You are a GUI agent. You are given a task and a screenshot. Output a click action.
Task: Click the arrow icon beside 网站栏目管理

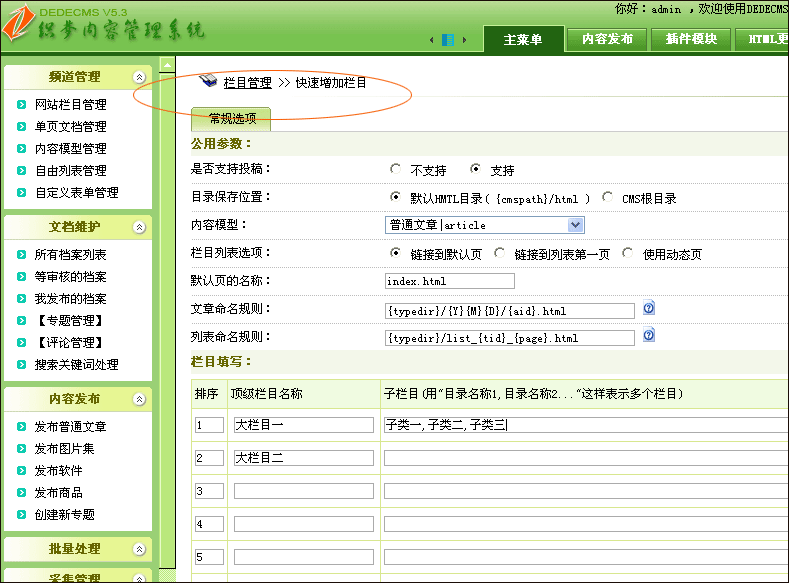(x=22, y=105)
